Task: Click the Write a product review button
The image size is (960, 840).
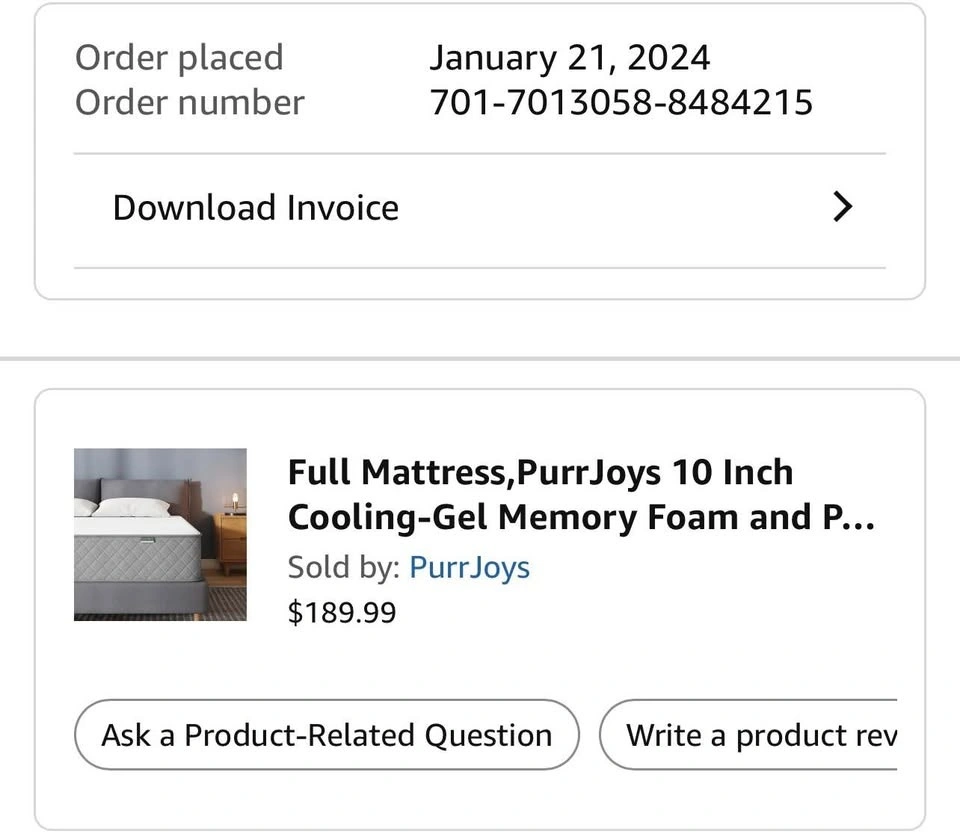Action: pyautogui.click(x=750, y=735)
